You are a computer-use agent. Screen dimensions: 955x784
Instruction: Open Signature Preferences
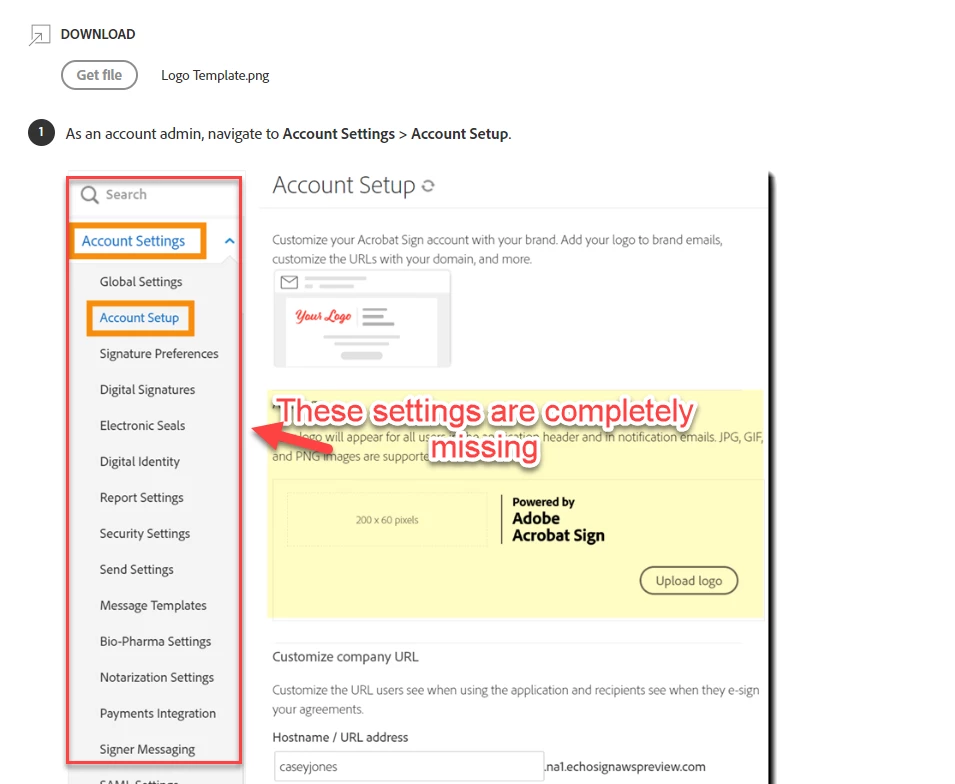159,354
